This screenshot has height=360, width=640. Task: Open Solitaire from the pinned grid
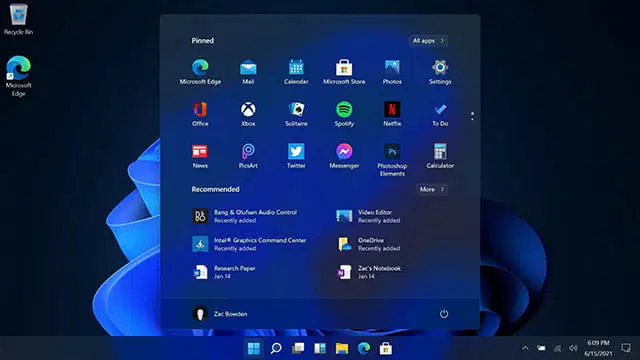pos(296,114)
